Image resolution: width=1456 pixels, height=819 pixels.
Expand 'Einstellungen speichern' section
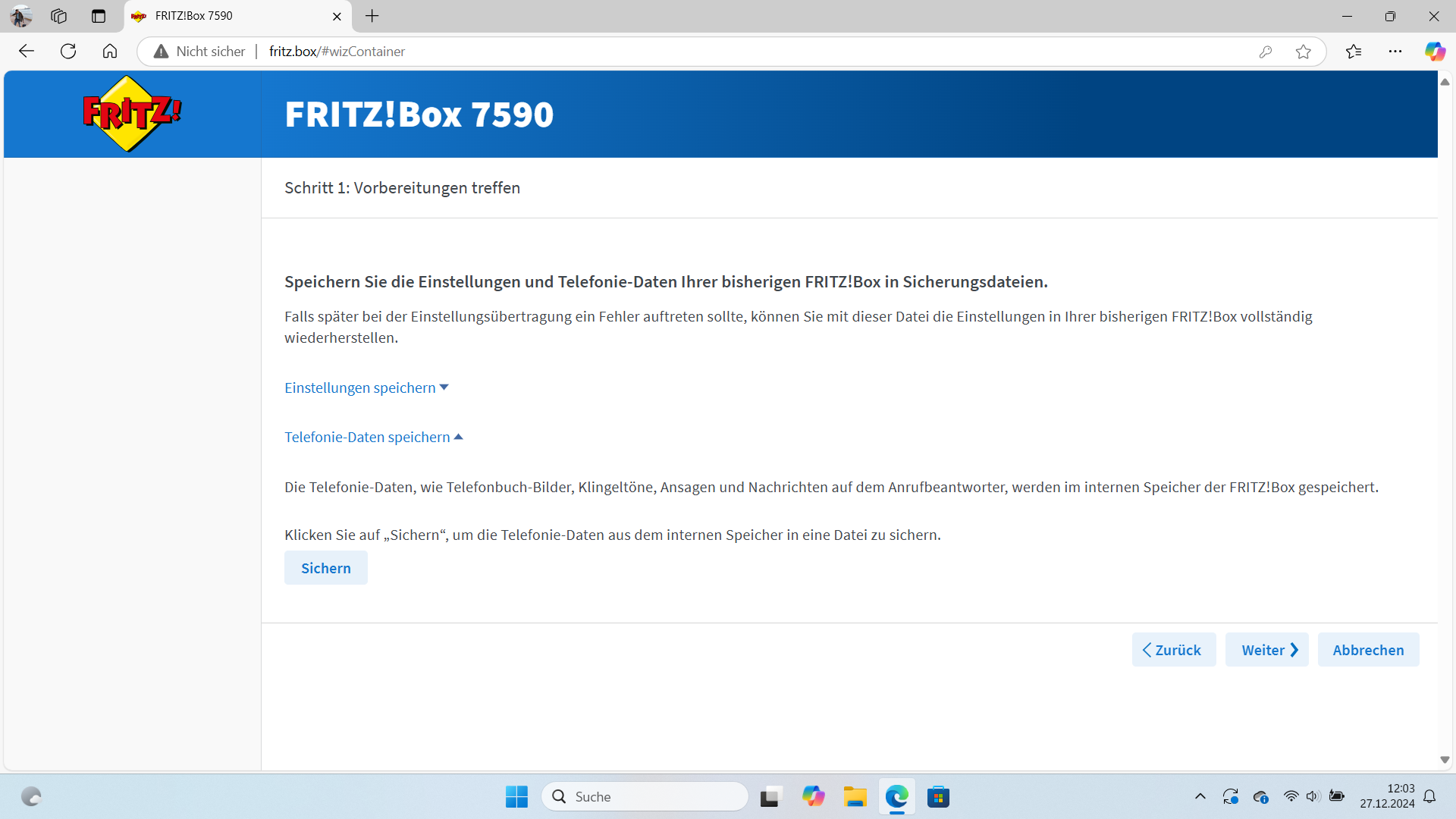[x=366, y=388]
